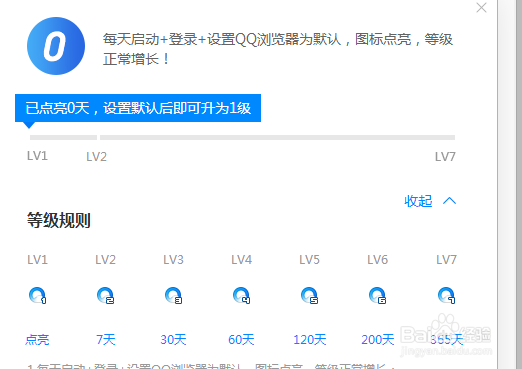Click the 365天 requirement text

pos(446,340)
